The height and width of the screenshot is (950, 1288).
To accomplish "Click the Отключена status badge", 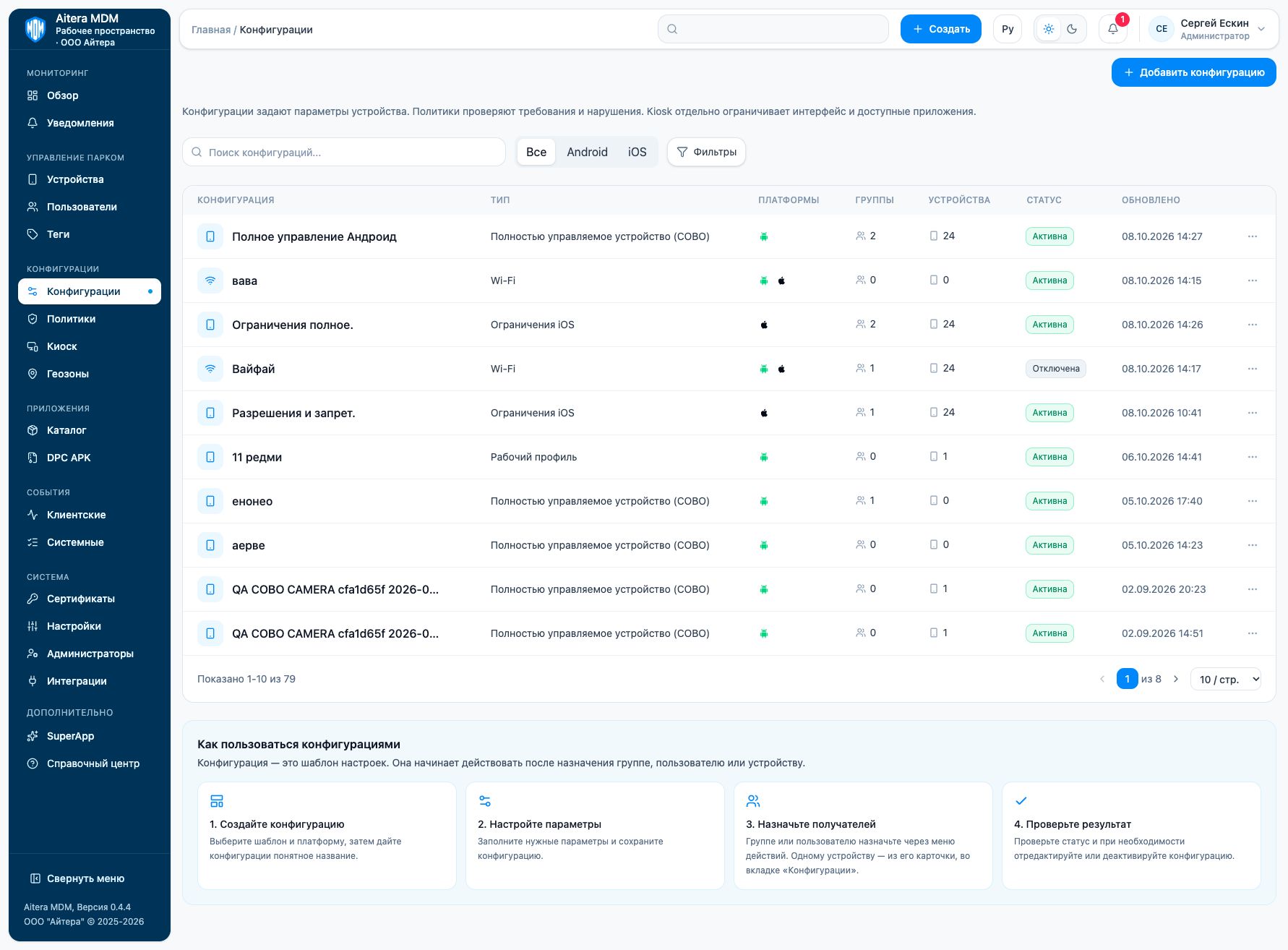I will tap(1055, 369).
